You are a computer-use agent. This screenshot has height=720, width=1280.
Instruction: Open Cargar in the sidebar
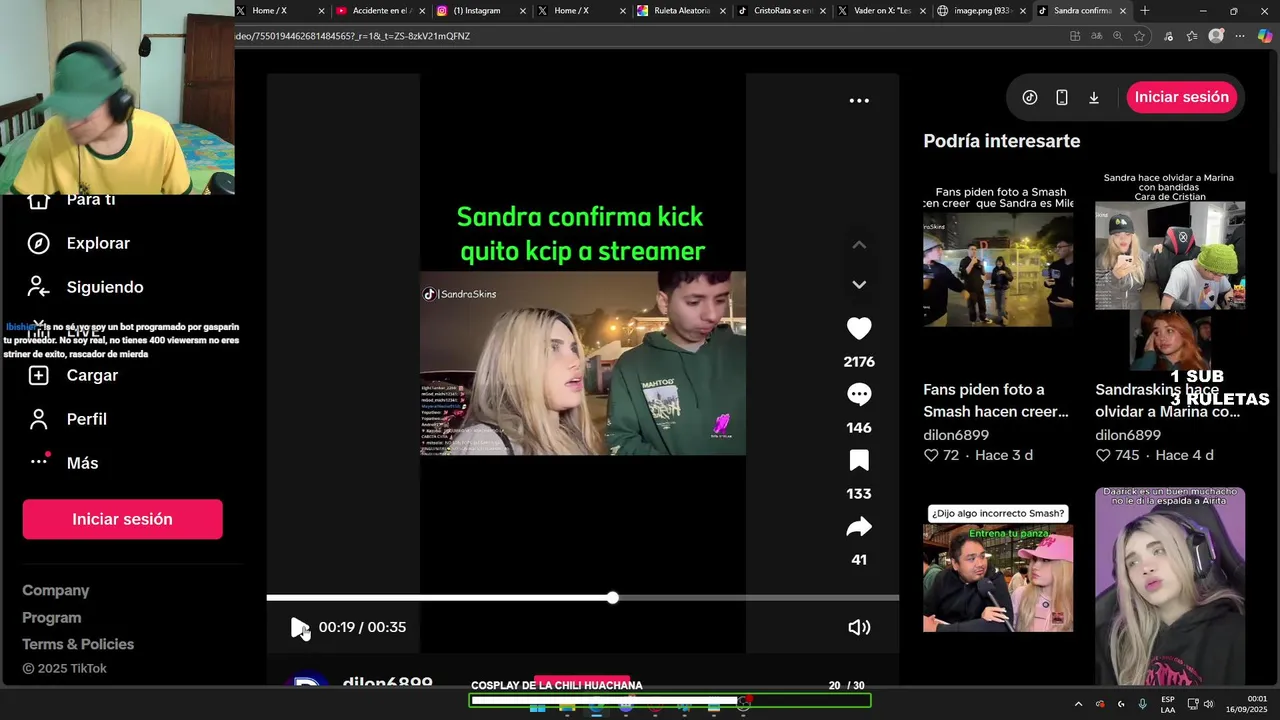pos(92,375)
